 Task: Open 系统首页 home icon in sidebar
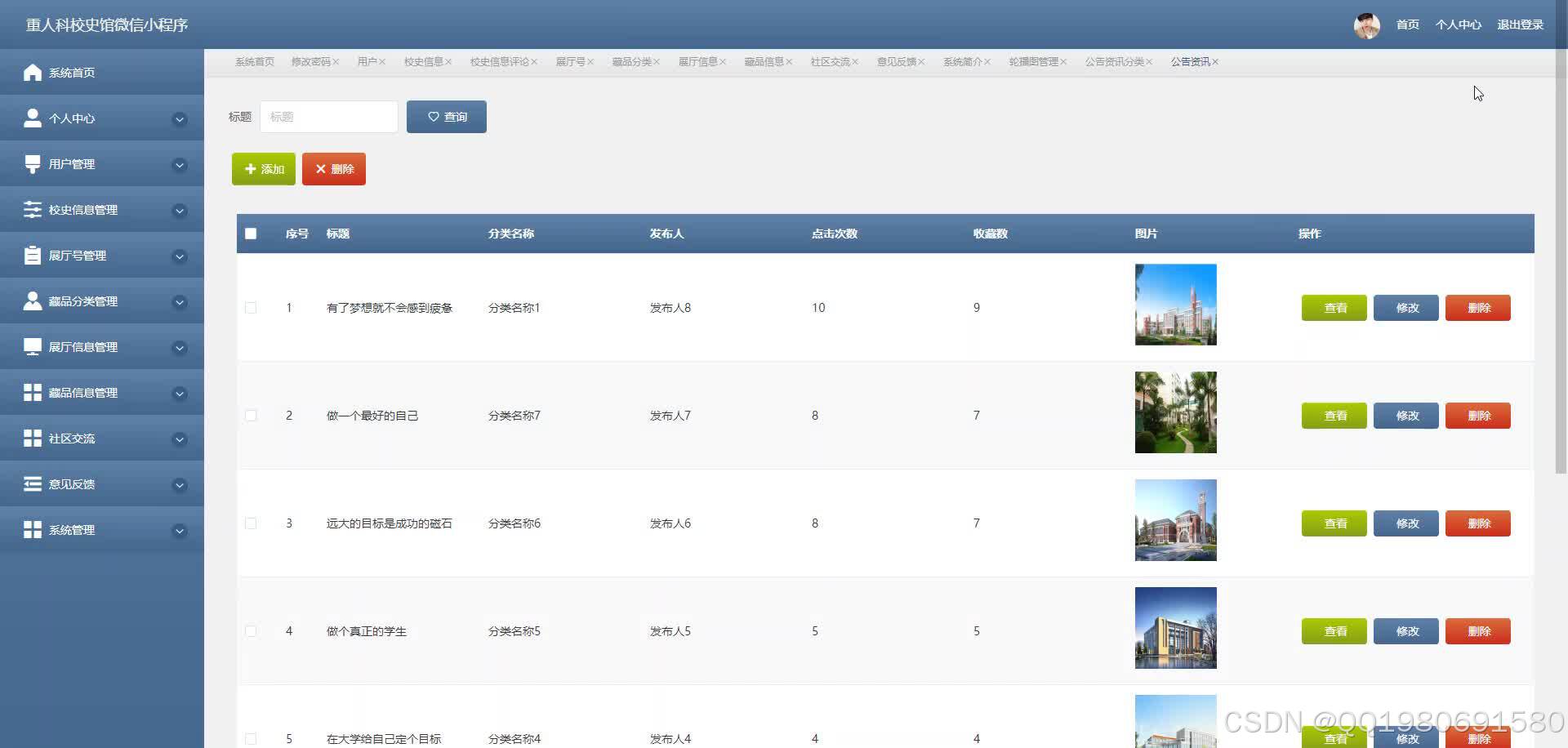pyautogui.click(x=33, y=73)
